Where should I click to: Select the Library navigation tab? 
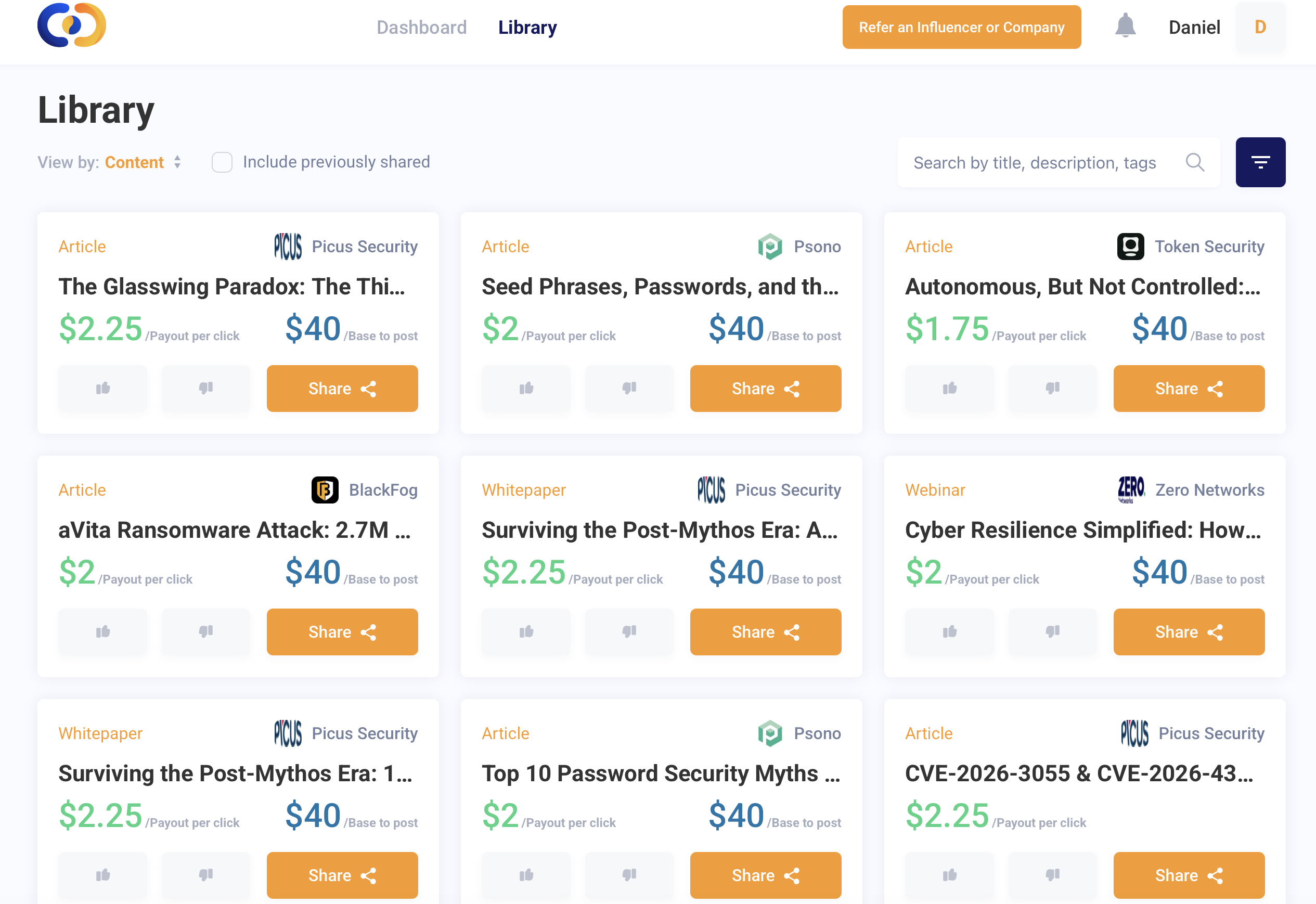click(526, 27)
